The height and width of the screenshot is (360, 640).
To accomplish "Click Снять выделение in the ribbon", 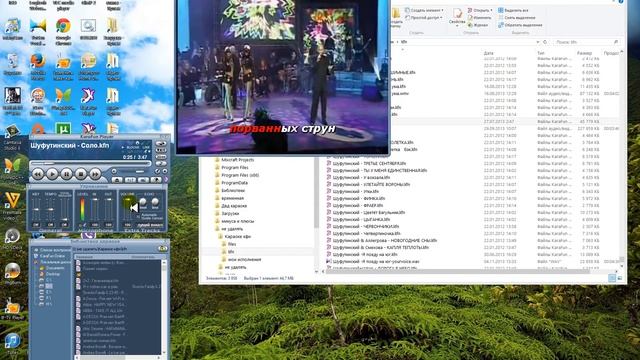I will (516, 18).
